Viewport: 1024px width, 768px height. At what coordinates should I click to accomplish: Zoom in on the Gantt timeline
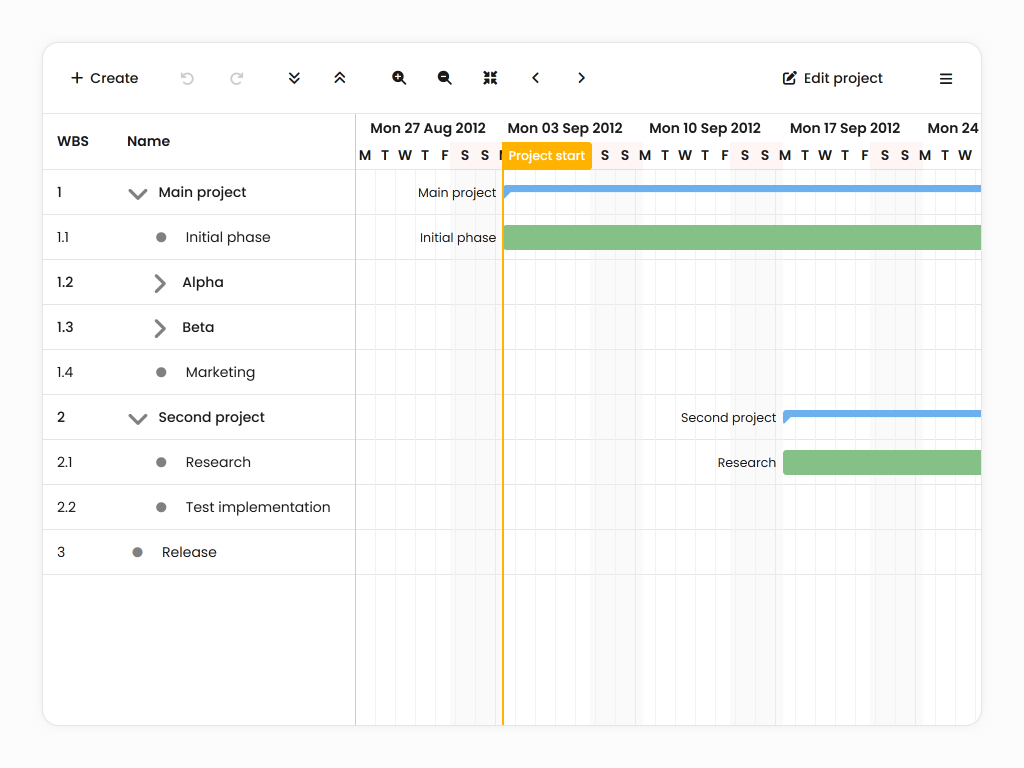pos(399,78)
